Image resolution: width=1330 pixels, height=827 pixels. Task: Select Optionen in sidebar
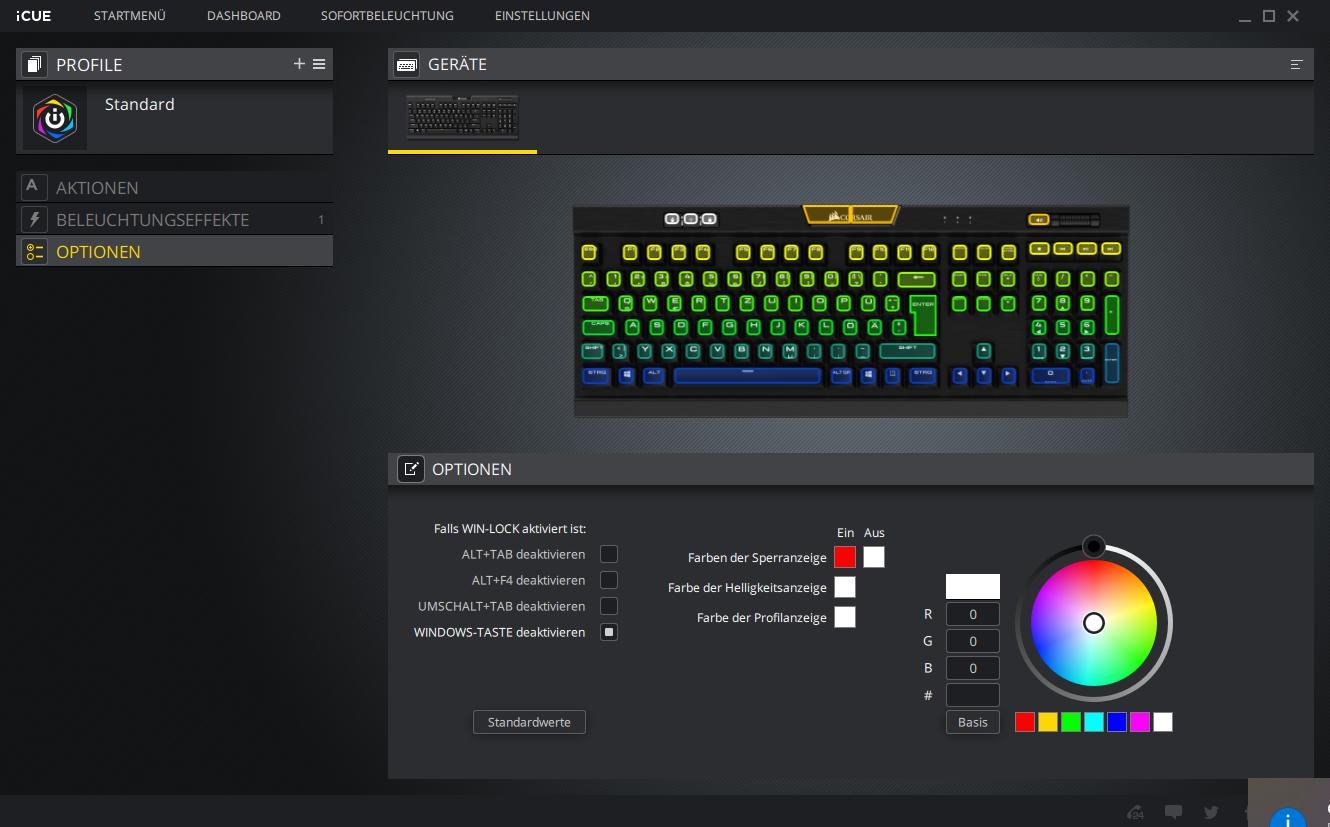click(175, 251)
